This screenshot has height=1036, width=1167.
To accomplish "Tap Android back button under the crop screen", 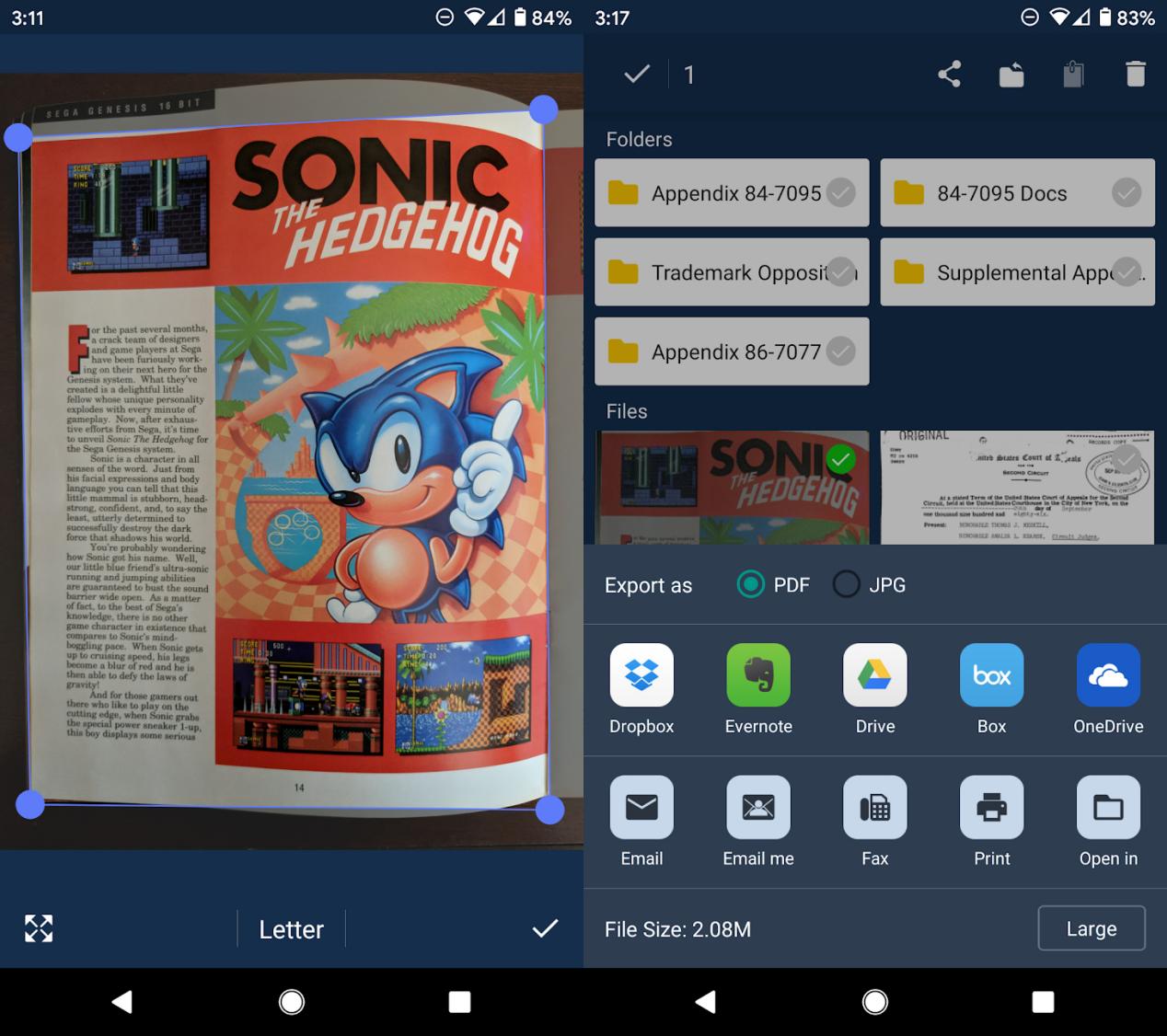I will [x=121, y=1002].
